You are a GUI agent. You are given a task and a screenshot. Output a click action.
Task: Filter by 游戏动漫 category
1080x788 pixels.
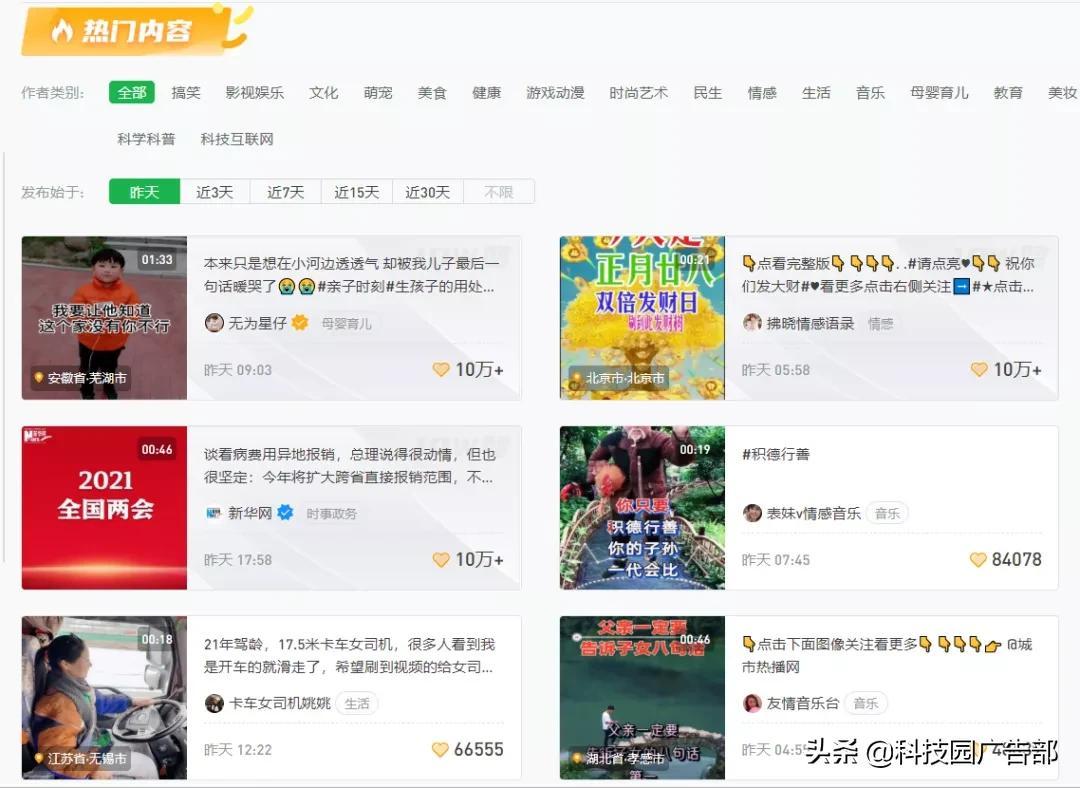coord(555,92)
